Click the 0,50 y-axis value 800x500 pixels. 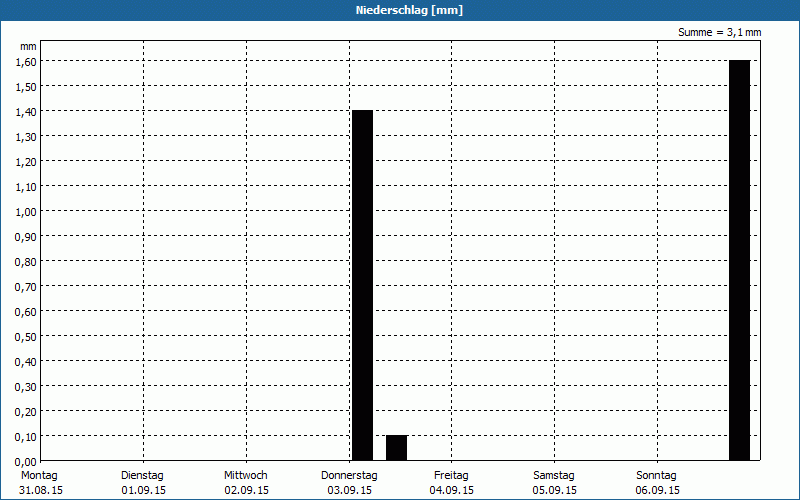(26, 337)
